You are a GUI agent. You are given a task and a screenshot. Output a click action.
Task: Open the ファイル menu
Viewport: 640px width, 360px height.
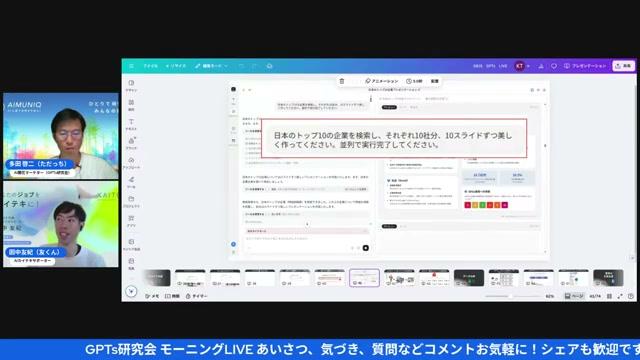point(150,66)
